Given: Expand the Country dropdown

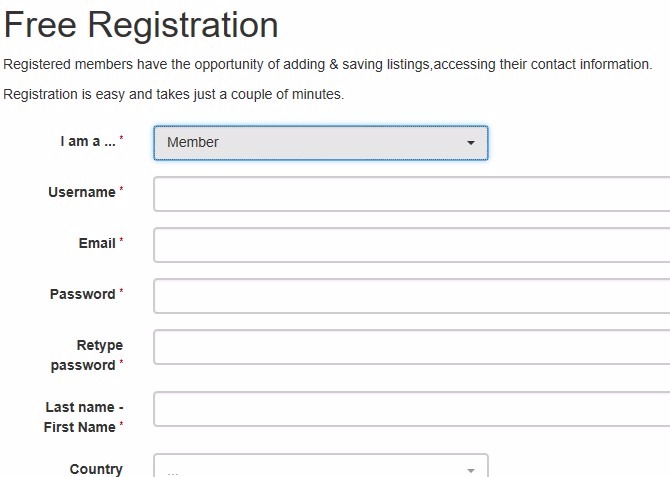Looking at the screenshot, I should pyautogui.click(x=320, y=468).
